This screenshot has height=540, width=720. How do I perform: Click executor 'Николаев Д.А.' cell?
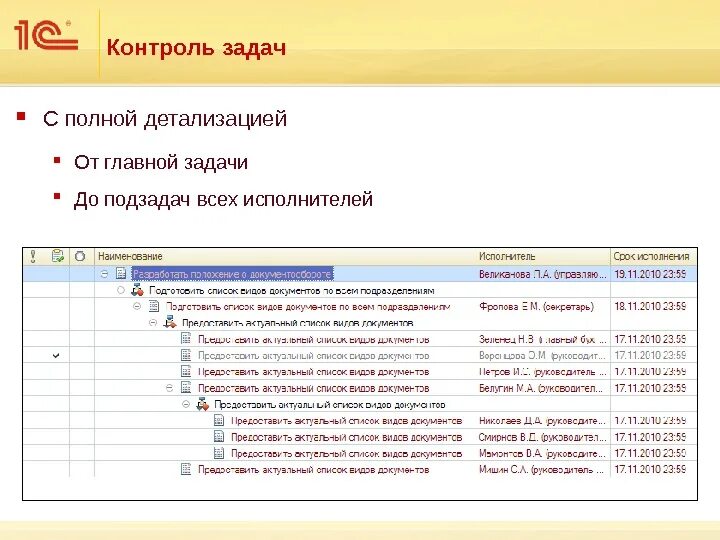542,421
